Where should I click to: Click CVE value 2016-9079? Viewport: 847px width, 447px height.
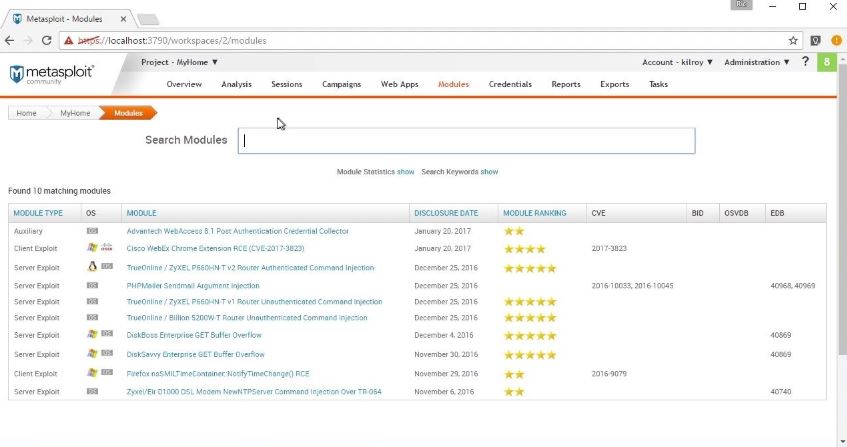pos(609,374)
